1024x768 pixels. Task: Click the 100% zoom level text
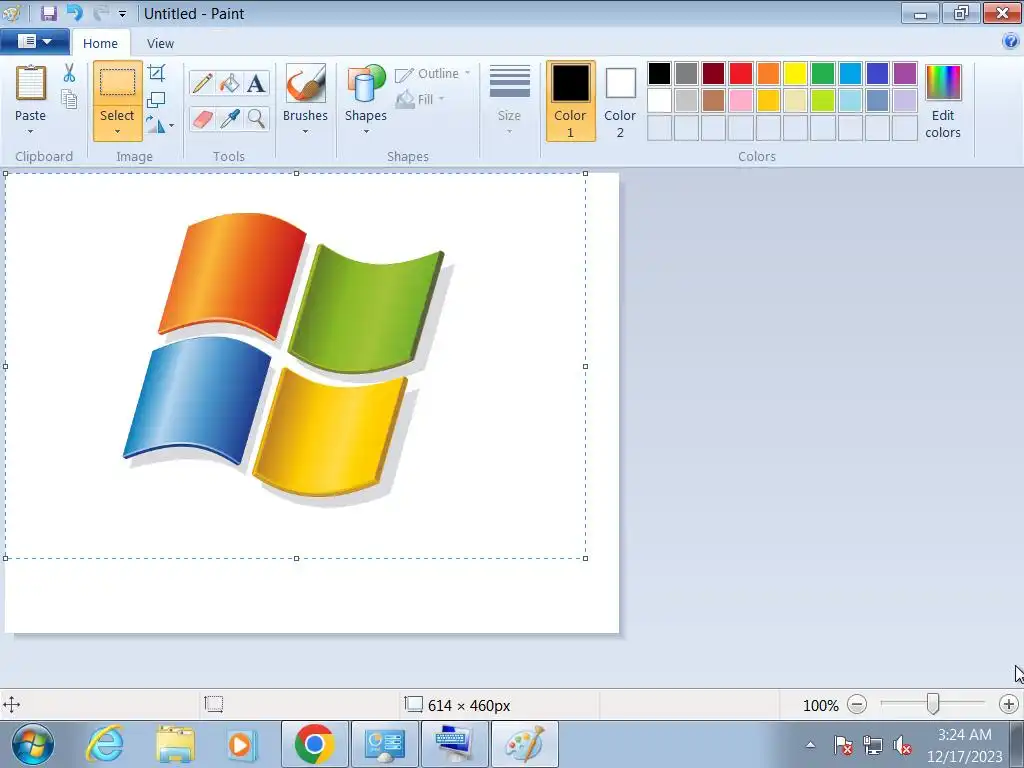[821, 705]
